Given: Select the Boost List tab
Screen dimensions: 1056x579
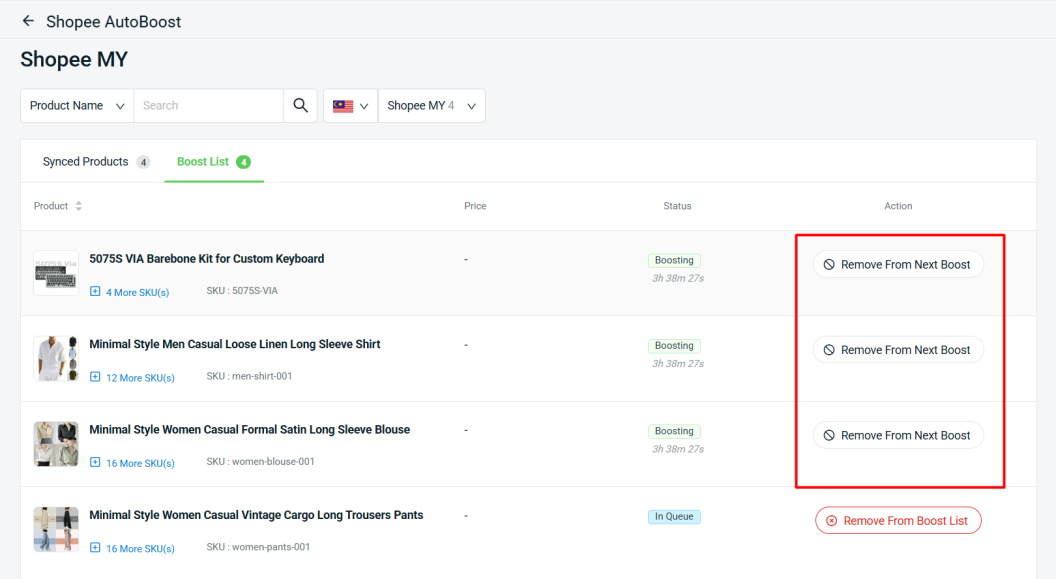Looking at the screenshot, I should point(213,162).
